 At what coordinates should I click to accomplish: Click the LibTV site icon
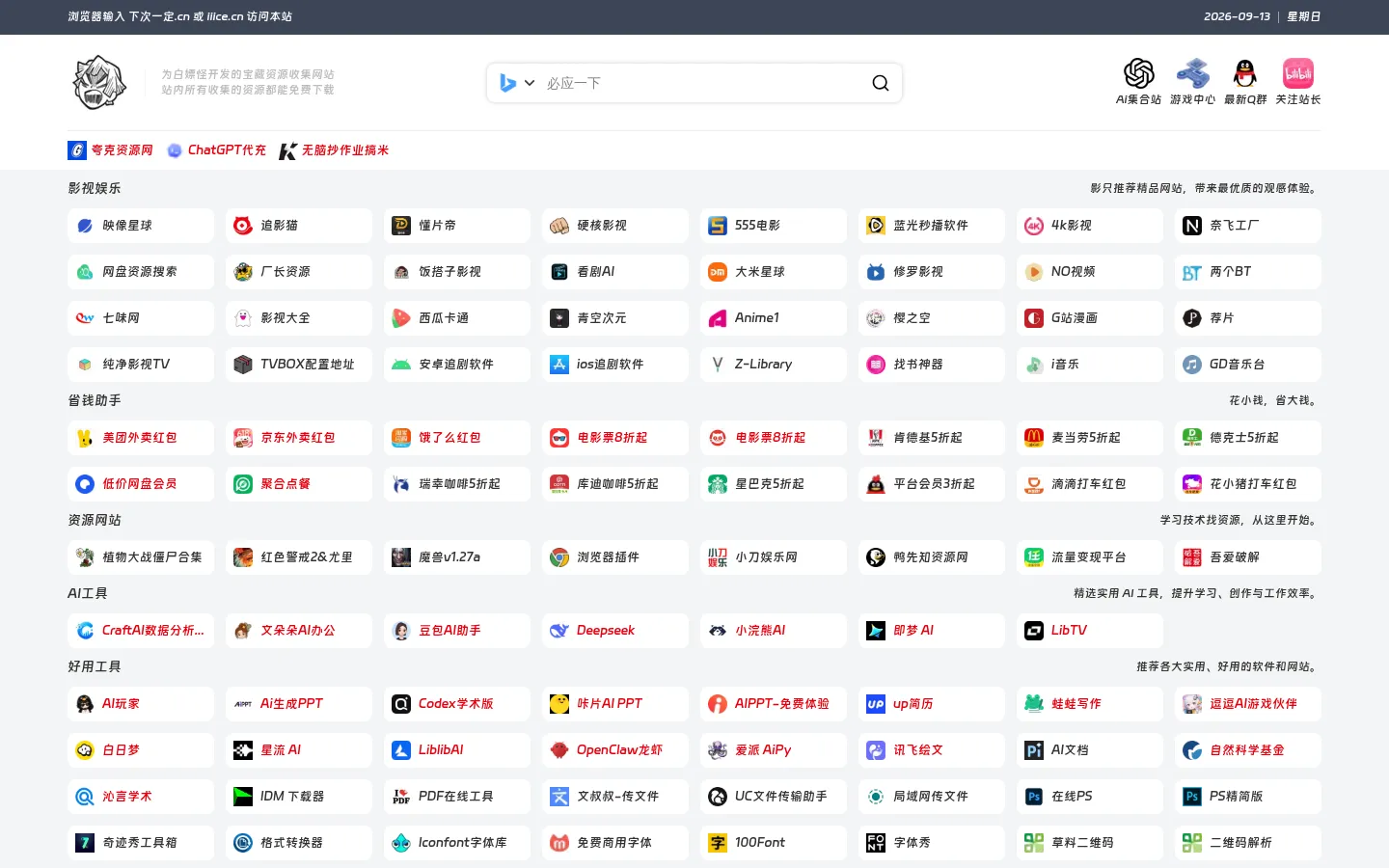[x=1034, y=631]
